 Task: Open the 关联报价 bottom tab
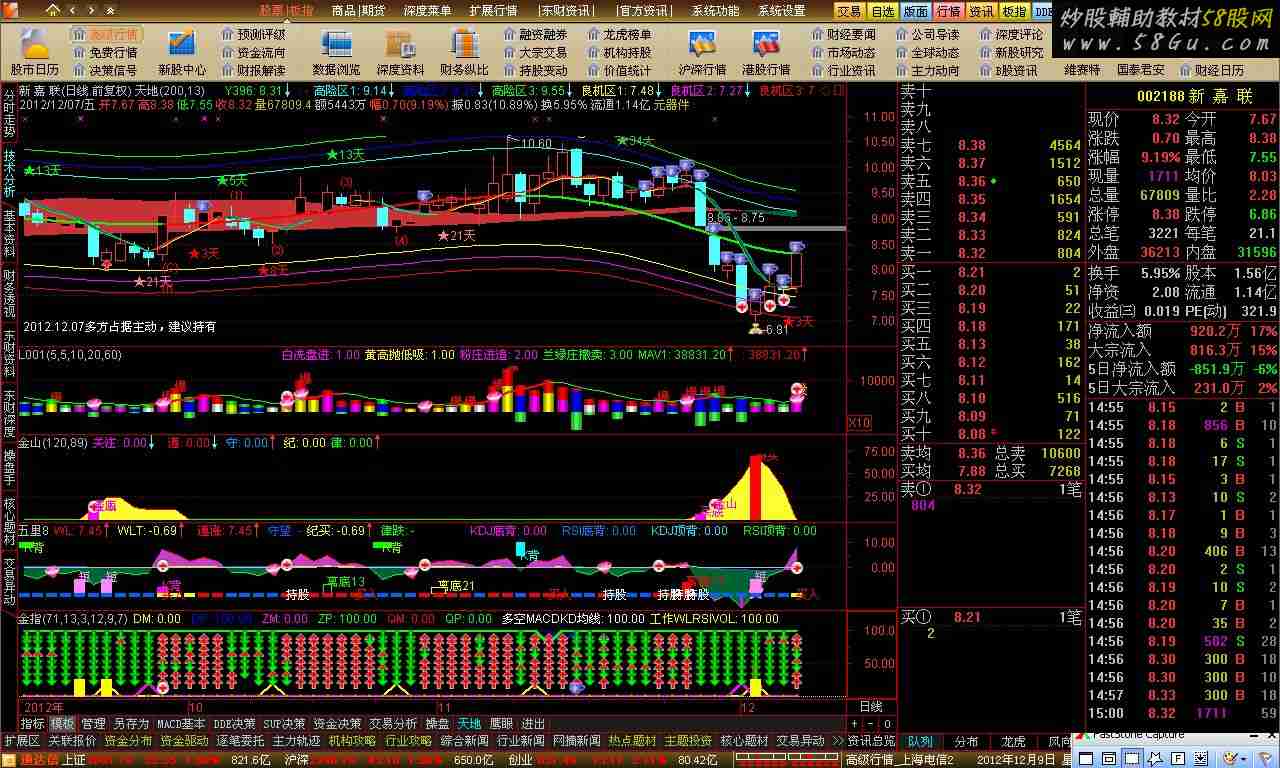[72, 741]
